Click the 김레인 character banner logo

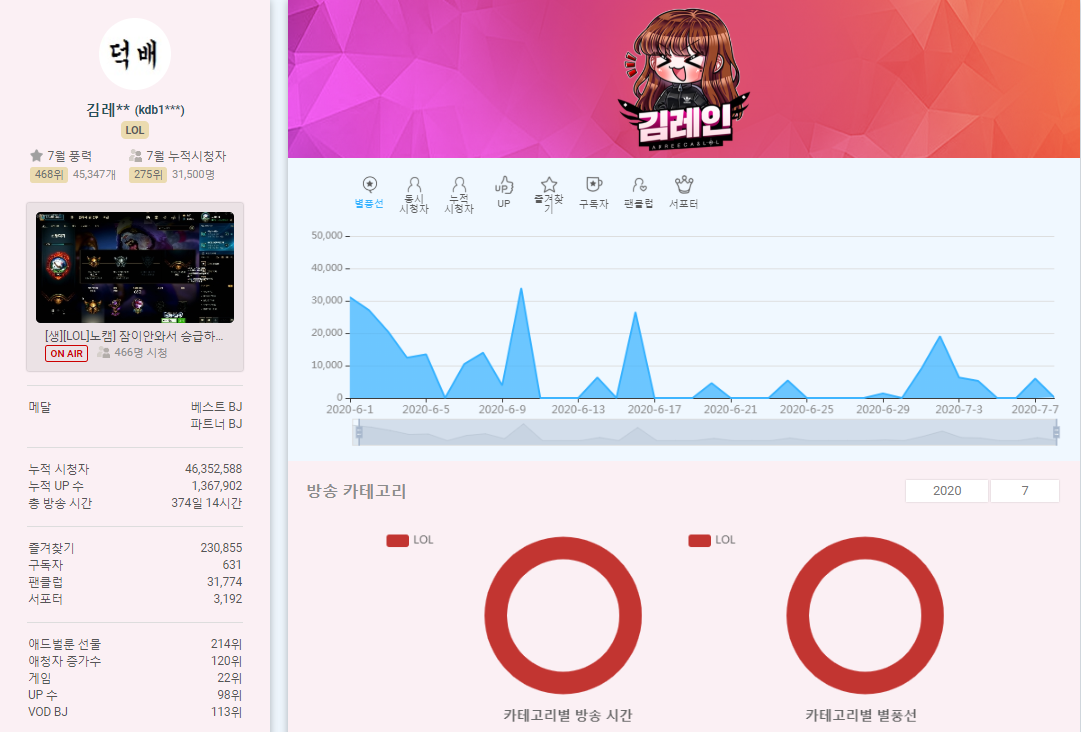point(685,78)
